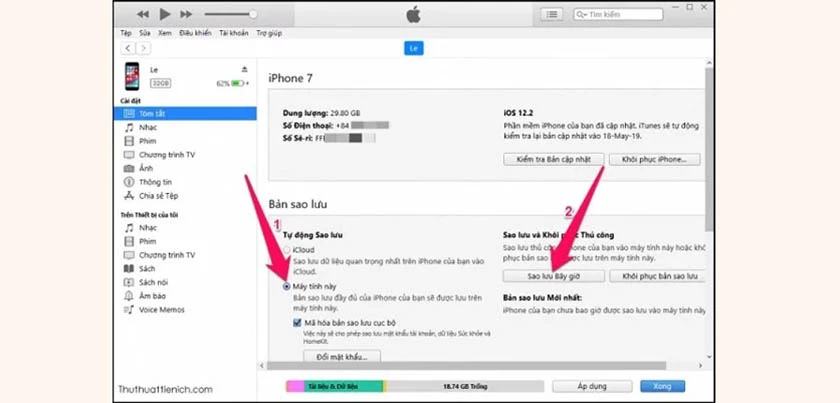Click the Le device button at top
840x403 pixels.
pos(414,48)
